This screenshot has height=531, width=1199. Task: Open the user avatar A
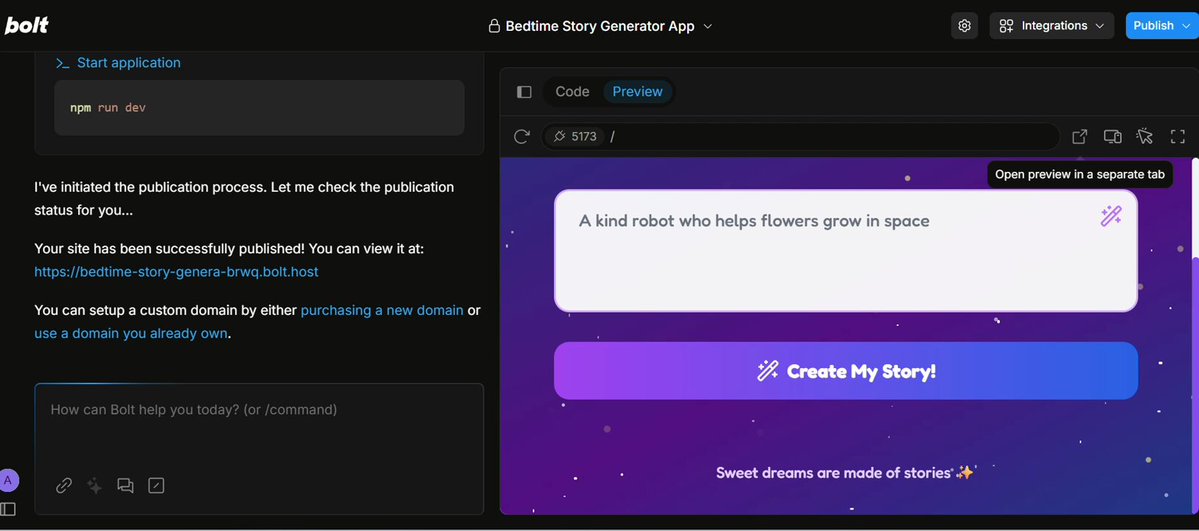coord(8,481)
